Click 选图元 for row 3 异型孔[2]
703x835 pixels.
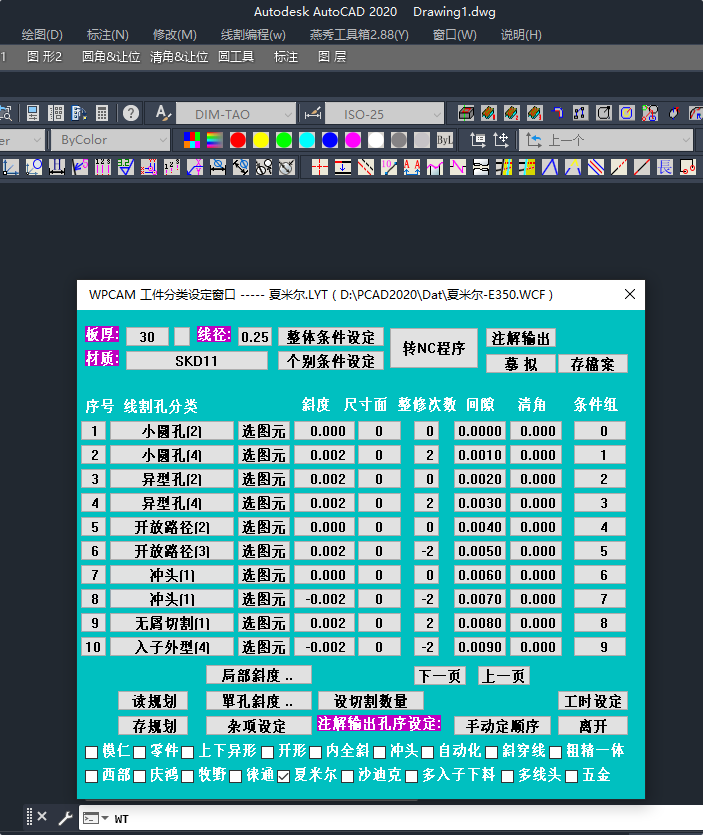click(x=264, y=479)
